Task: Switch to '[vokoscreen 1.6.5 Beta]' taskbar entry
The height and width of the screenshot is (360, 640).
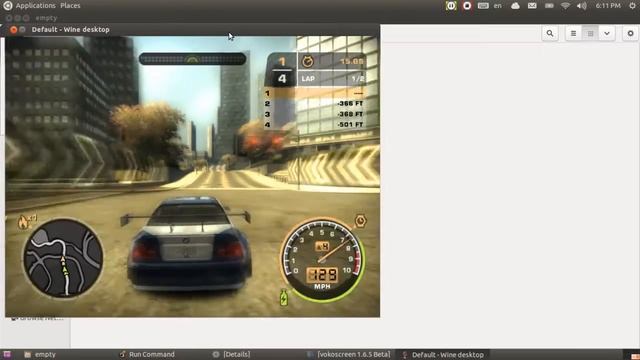Action: (349, 354)
